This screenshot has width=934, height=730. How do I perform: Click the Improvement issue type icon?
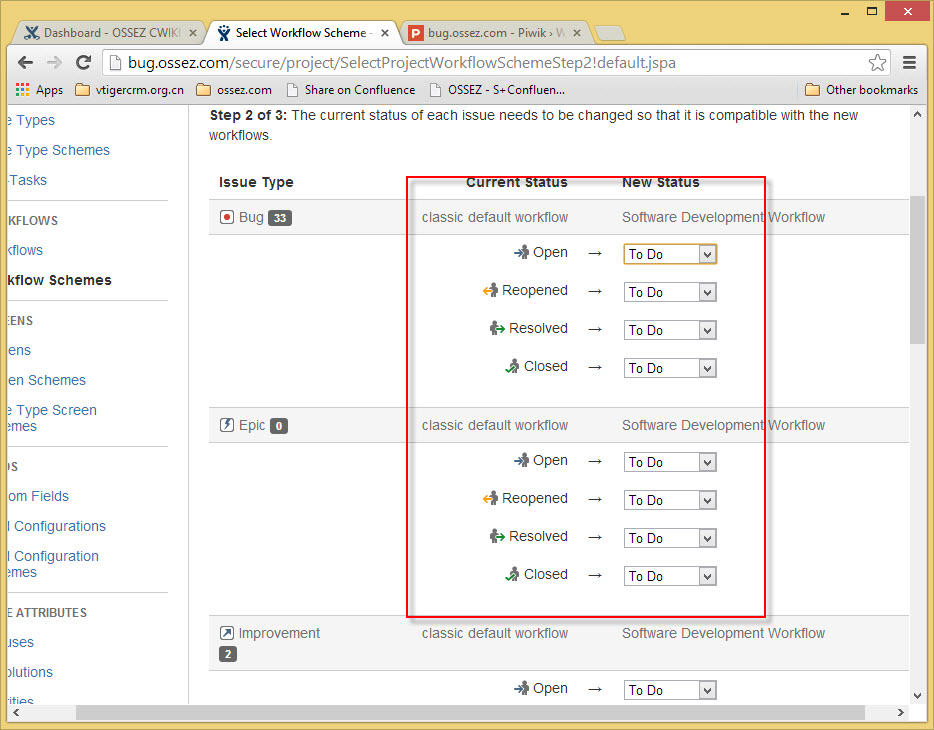[226, 633]
